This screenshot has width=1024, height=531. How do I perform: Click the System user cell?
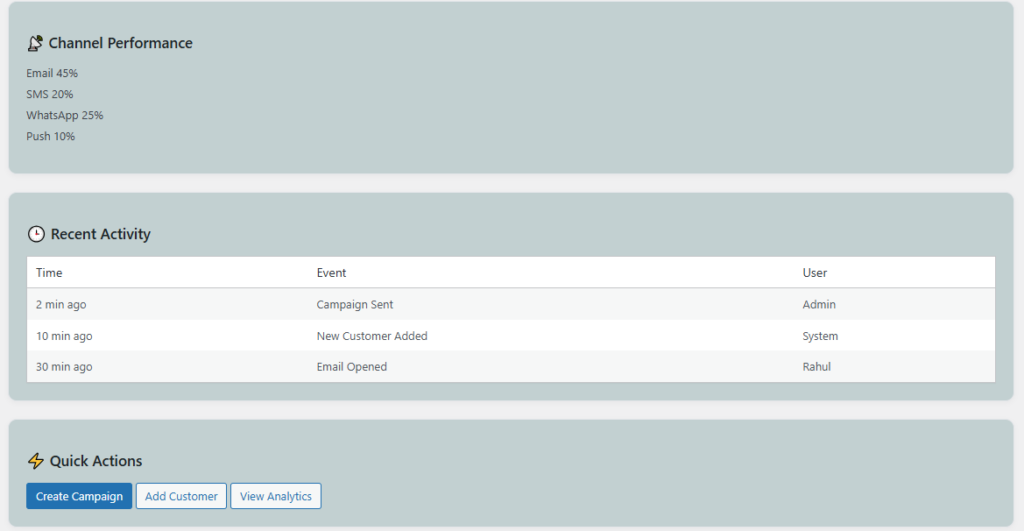point(820,336)
